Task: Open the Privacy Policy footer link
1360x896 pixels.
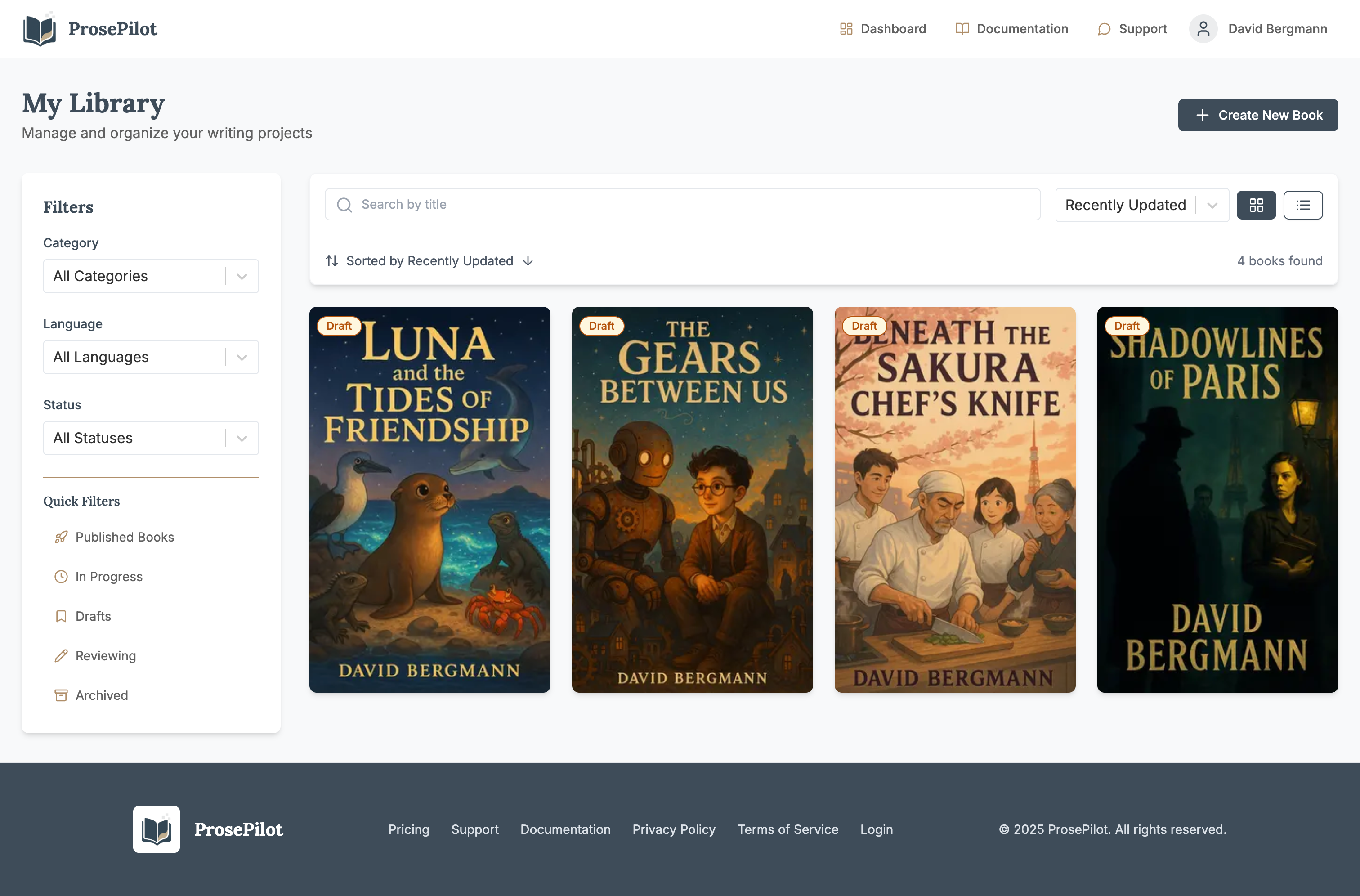Action: click(x=674, y=829)
